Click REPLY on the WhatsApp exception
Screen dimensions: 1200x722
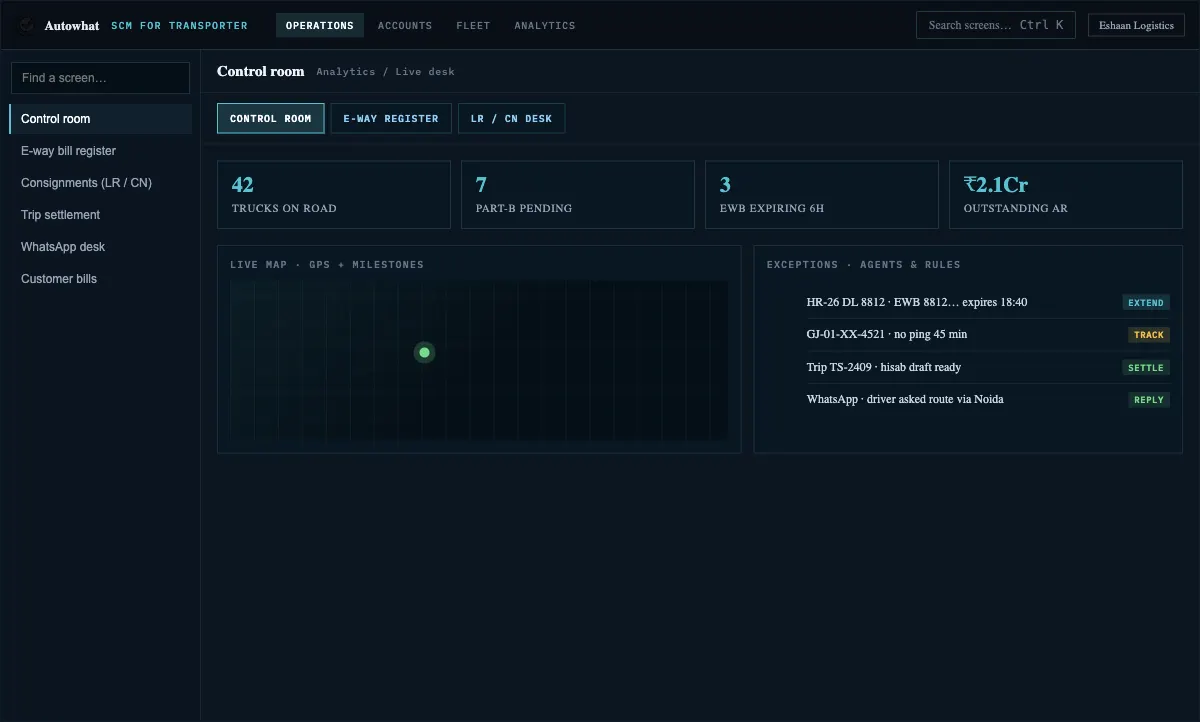1149,399
